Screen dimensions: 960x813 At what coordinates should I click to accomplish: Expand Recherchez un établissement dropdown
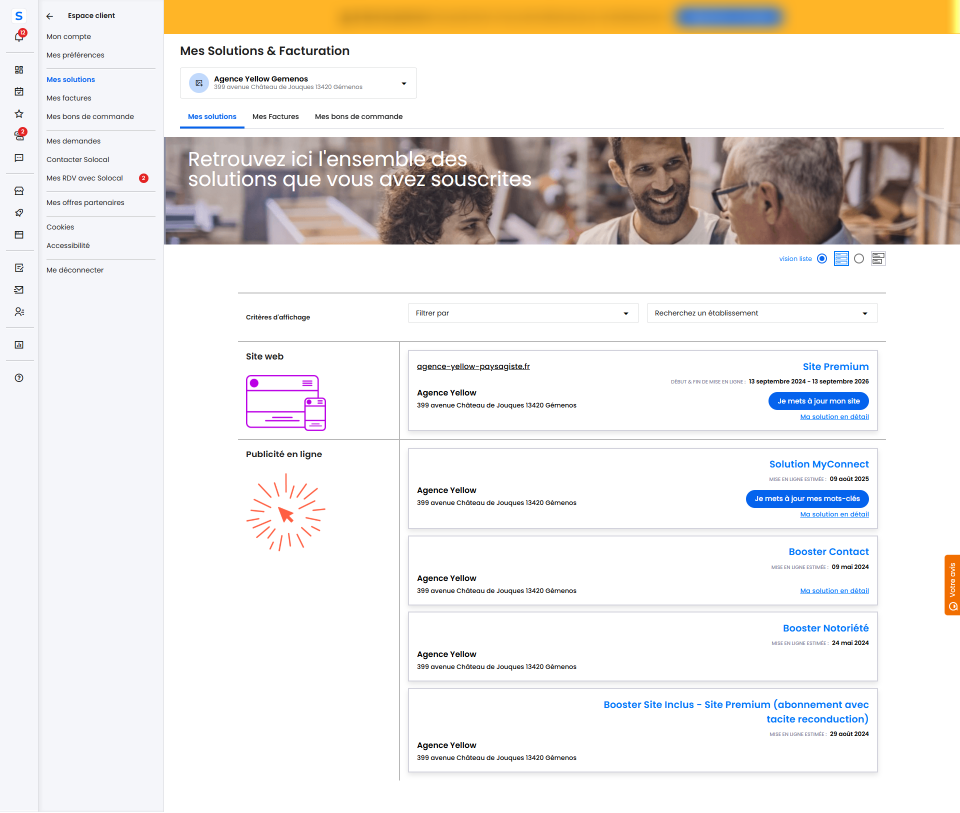(x=761, y=313)
